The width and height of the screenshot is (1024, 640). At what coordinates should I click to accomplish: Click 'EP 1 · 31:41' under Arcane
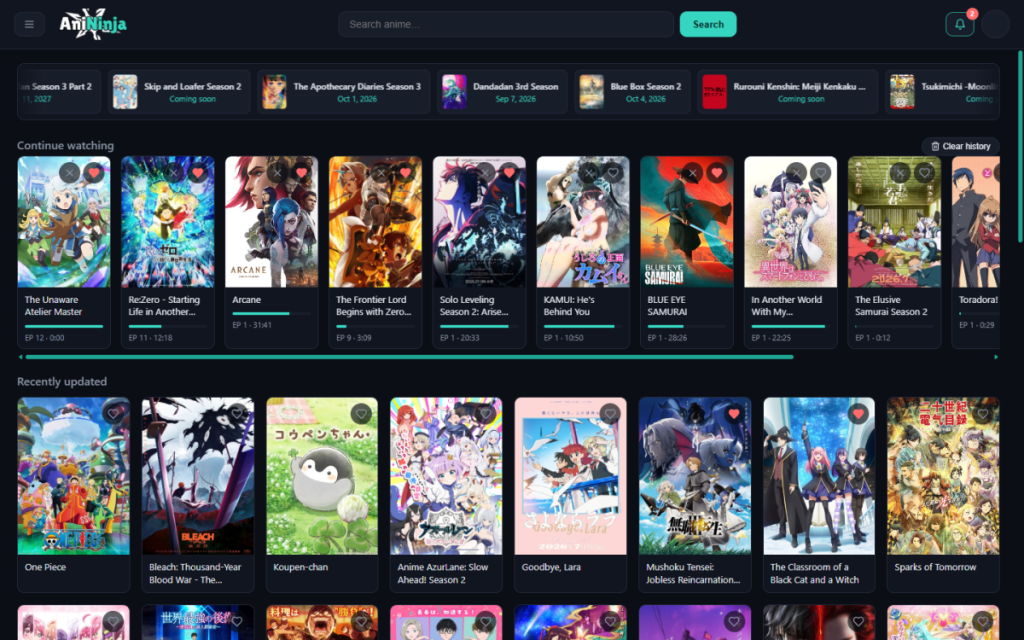click(x=252, y=325)
